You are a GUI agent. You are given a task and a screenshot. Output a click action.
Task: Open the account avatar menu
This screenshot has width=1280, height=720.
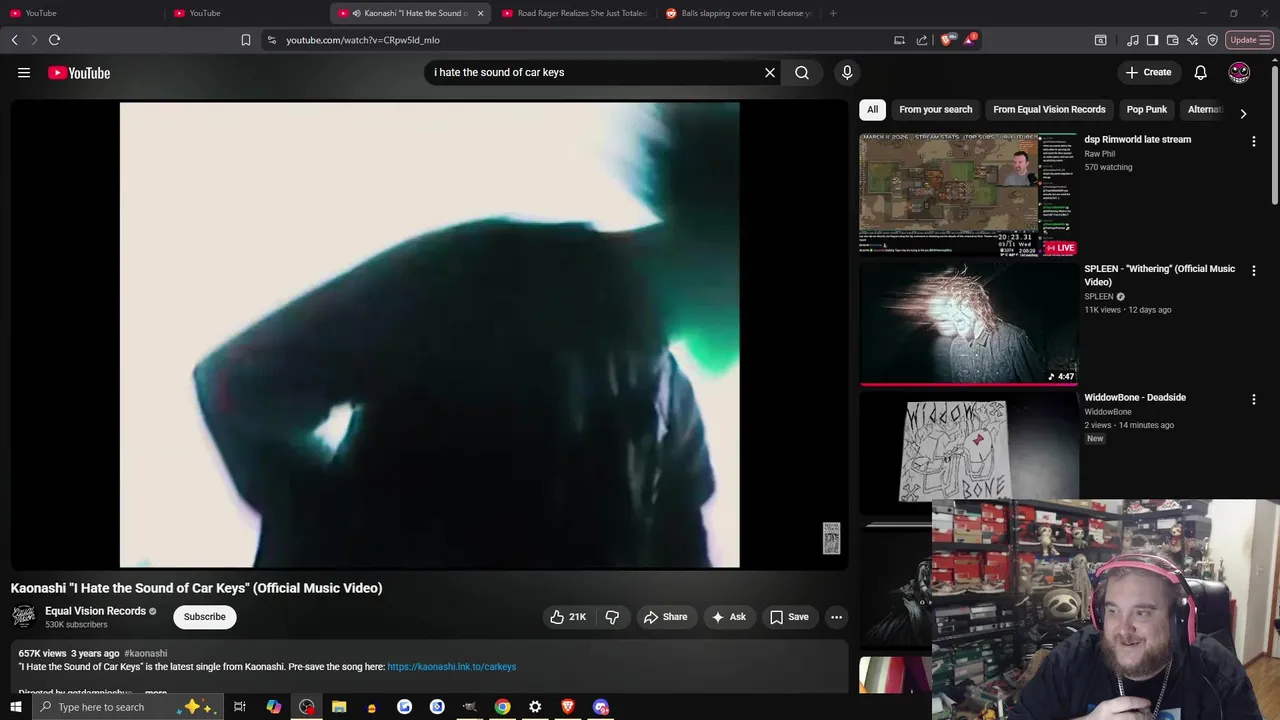(1239, 73)
